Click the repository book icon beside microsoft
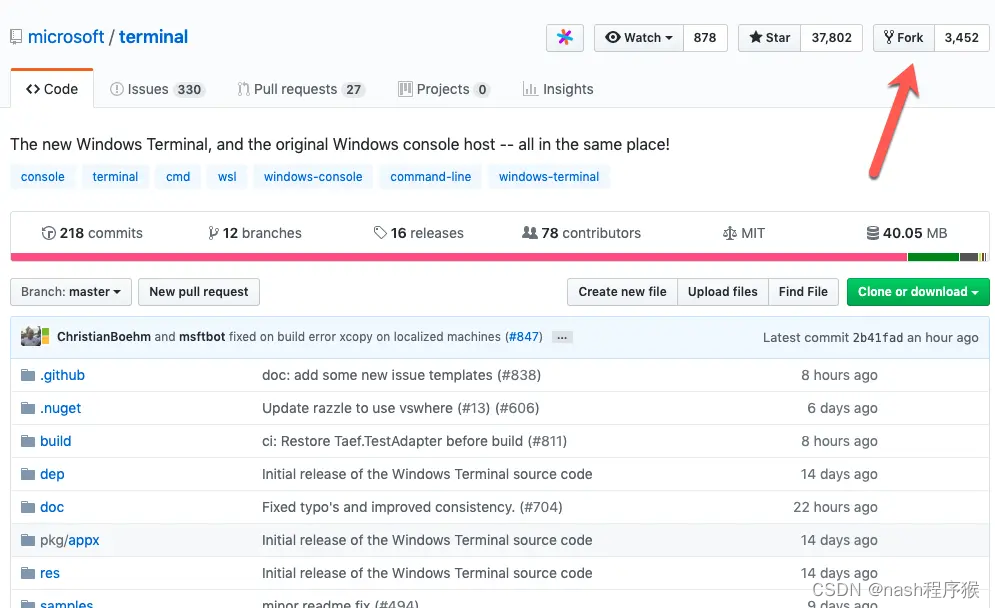 tap(16, 37)
